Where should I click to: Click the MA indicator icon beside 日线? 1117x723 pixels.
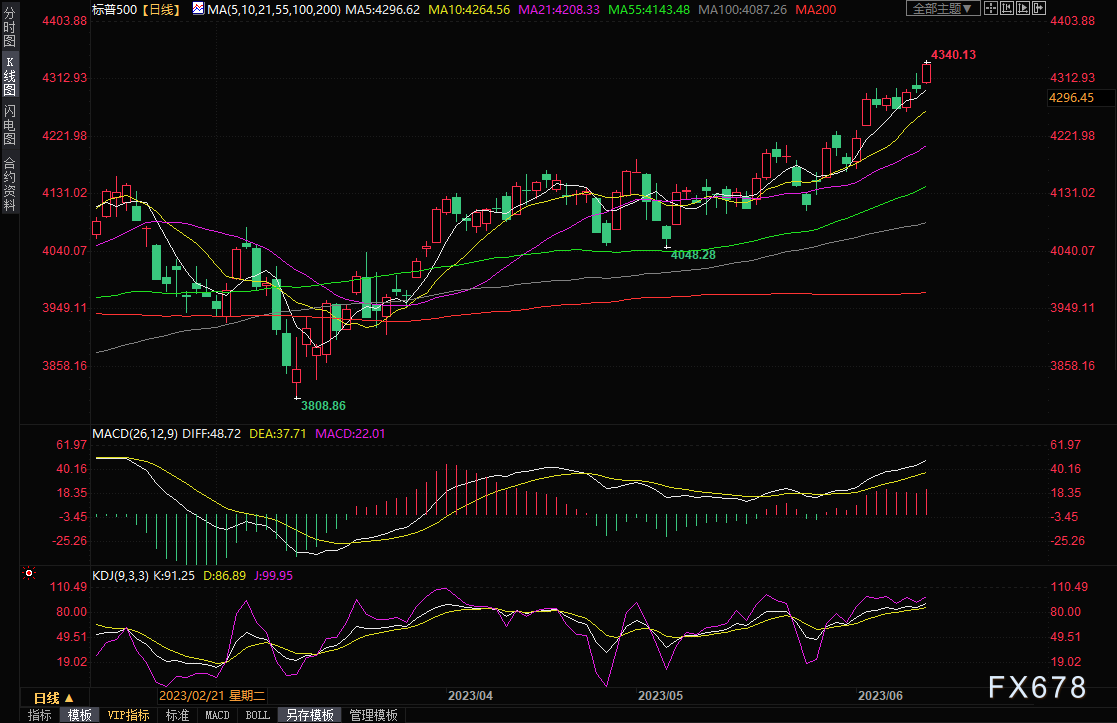(198, 9)
